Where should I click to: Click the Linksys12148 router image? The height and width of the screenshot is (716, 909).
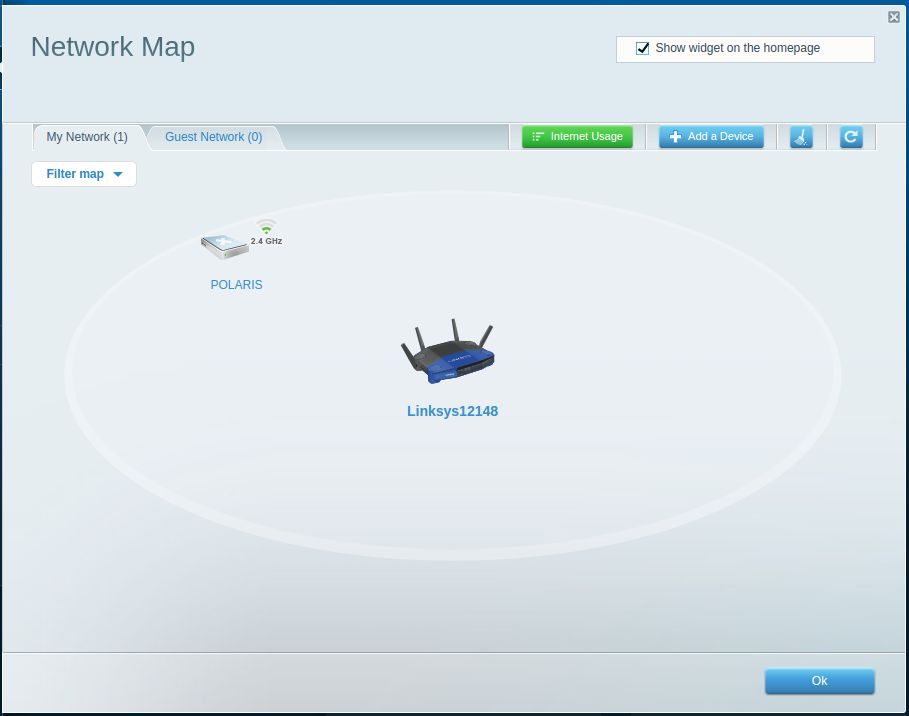[x=449, y=351]
